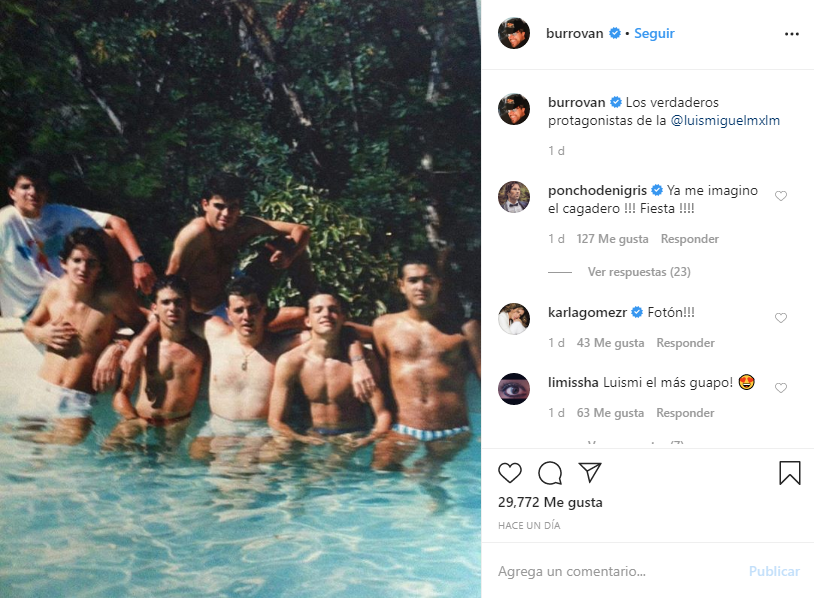The height and width of the screenshot is (598, 814).
Task: Expand 'Ver respuestas (23)' replies
Action: click(x=639, y=272)
